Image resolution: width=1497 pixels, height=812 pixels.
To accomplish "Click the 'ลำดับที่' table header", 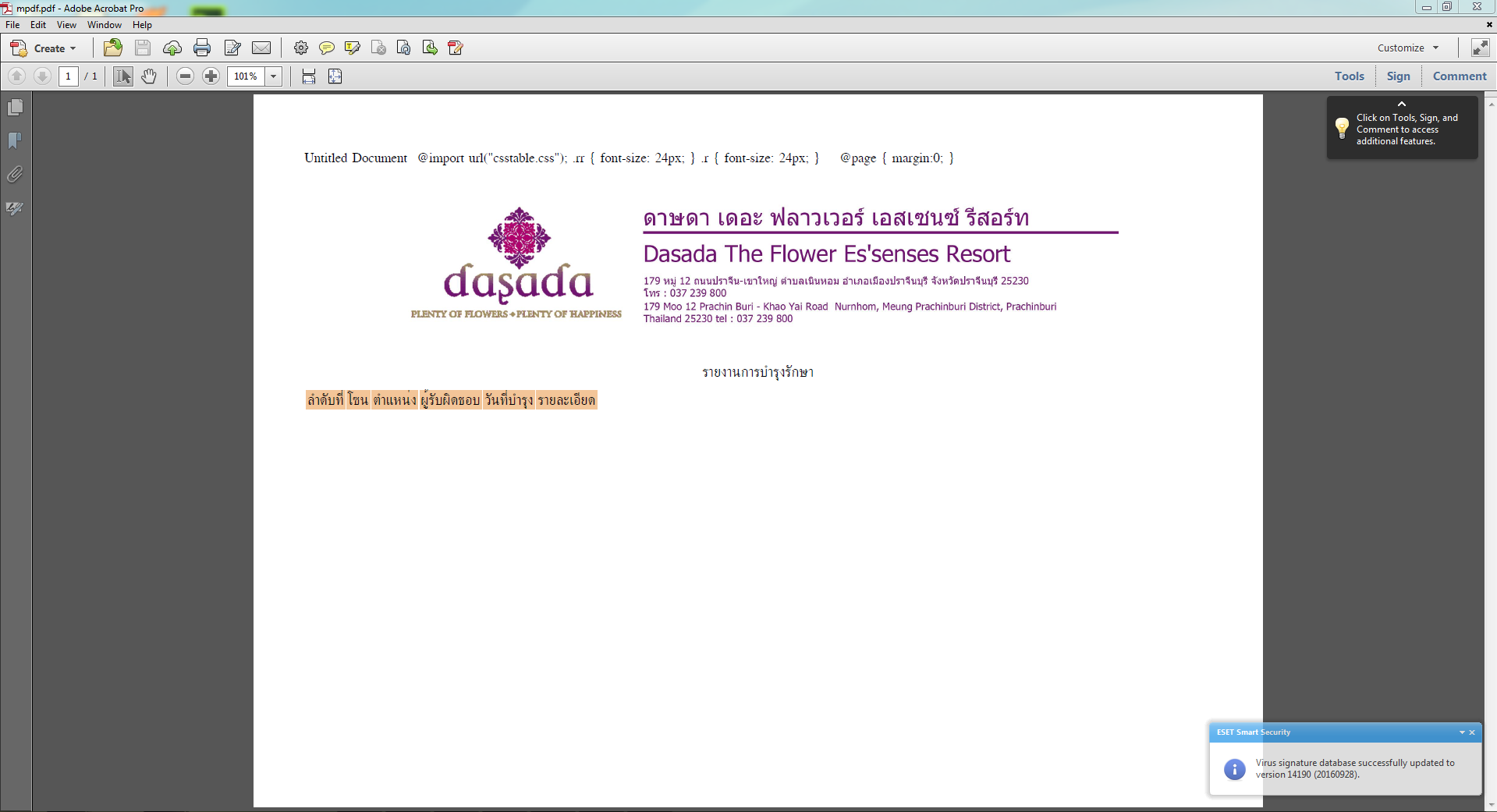I will 325,400.
